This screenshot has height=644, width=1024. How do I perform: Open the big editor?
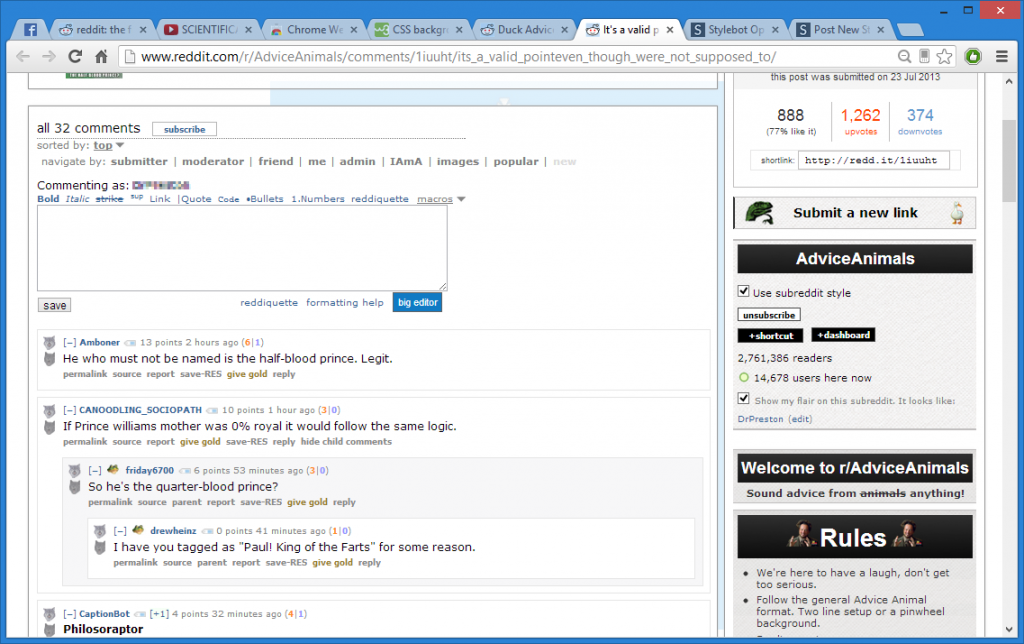[417, 302]
